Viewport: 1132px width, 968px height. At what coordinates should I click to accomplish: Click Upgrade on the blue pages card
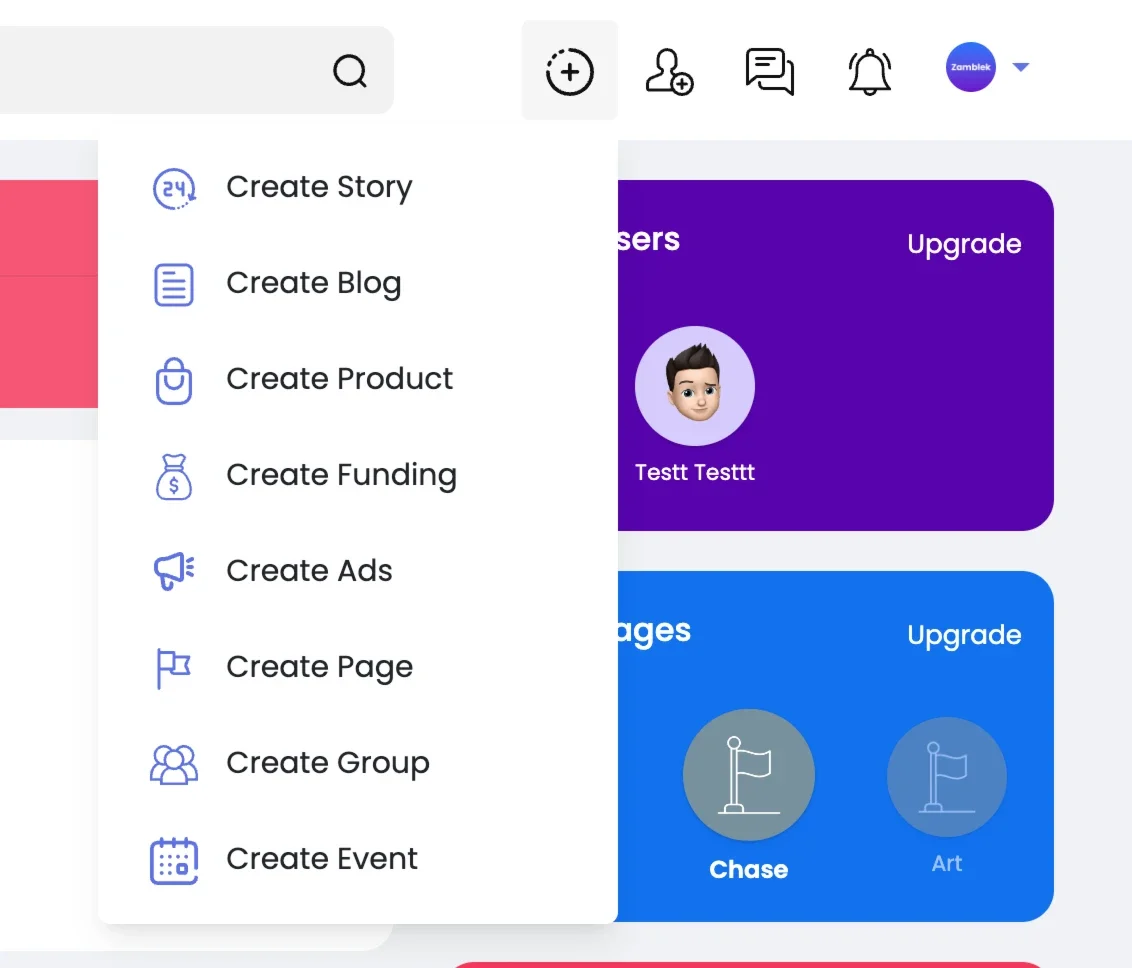click(x=964, y=635)
